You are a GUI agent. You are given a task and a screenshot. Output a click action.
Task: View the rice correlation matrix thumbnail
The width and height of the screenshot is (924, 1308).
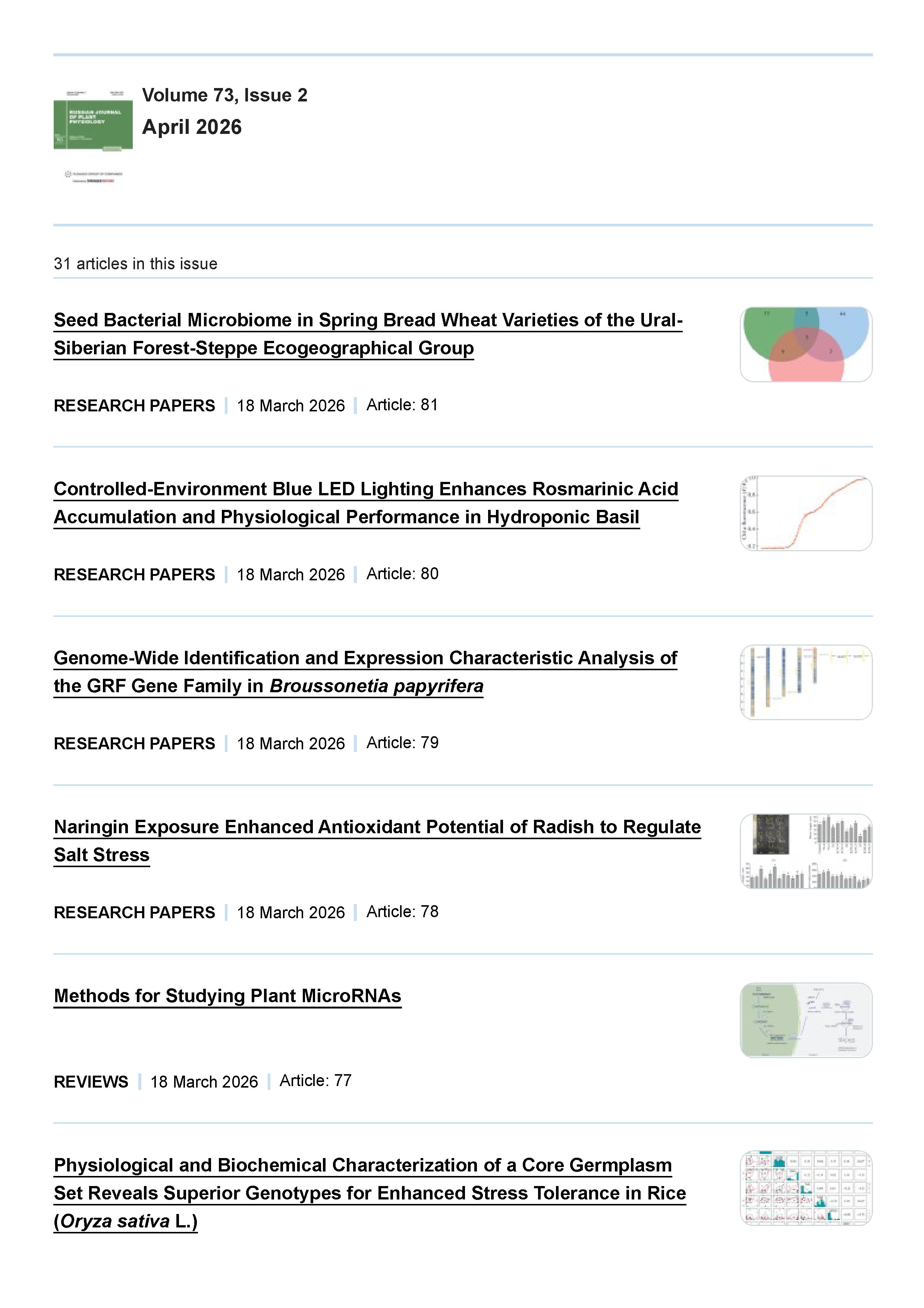click(805, 1188)
